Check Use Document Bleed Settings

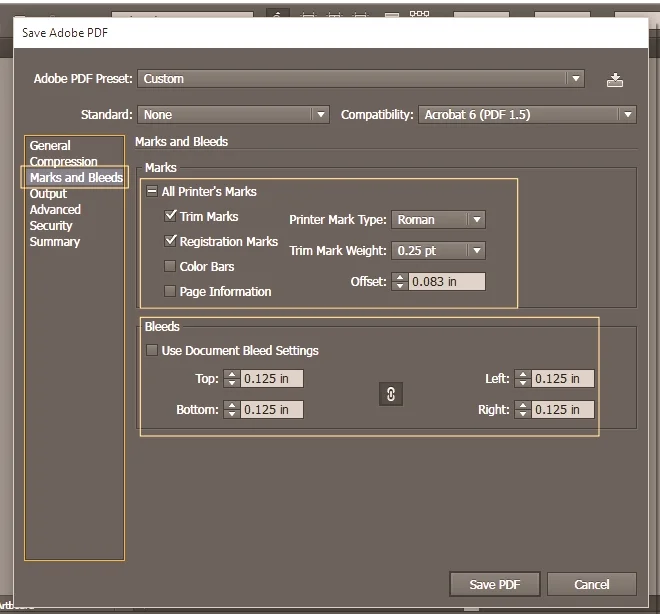(x=152, y=350)
